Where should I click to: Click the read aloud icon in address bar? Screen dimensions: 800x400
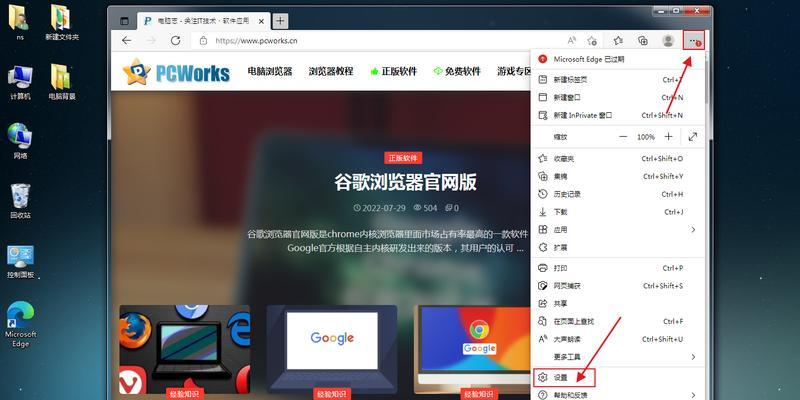pyautogui.click(x=572, y=40)
